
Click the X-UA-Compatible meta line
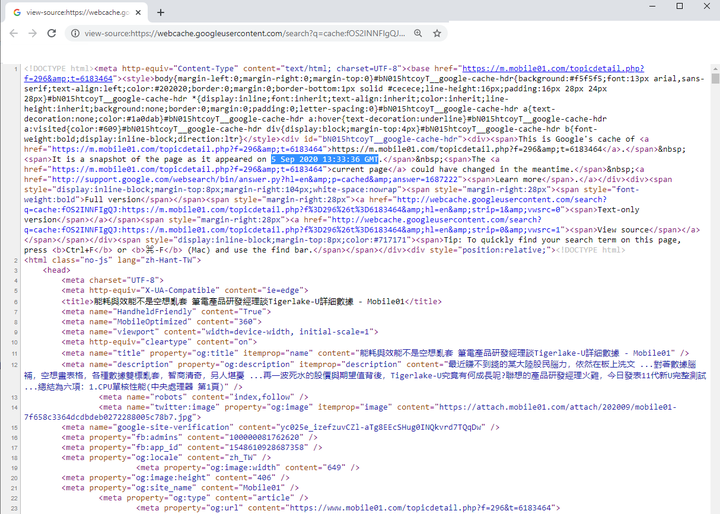[x=185, y=290]
